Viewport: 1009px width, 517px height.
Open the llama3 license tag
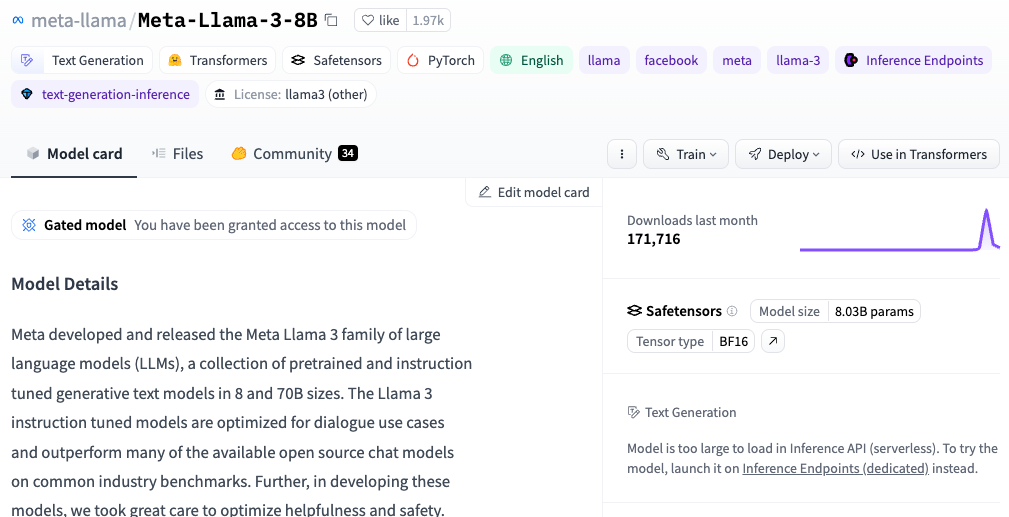coord(290,94)
